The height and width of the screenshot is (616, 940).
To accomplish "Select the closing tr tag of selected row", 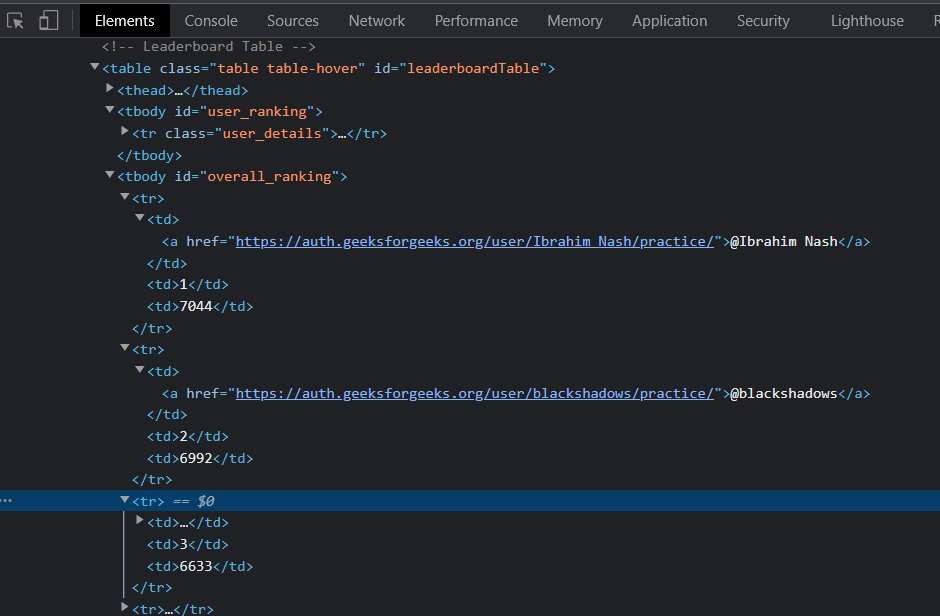I will 152,588.
